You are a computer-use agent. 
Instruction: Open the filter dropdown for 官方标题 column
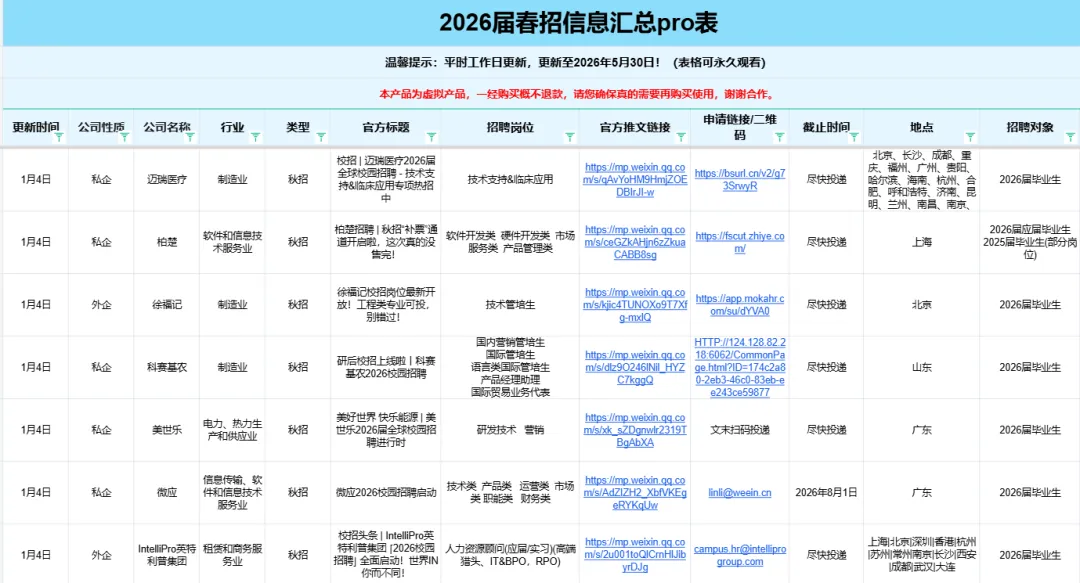(x=432, y=137)
